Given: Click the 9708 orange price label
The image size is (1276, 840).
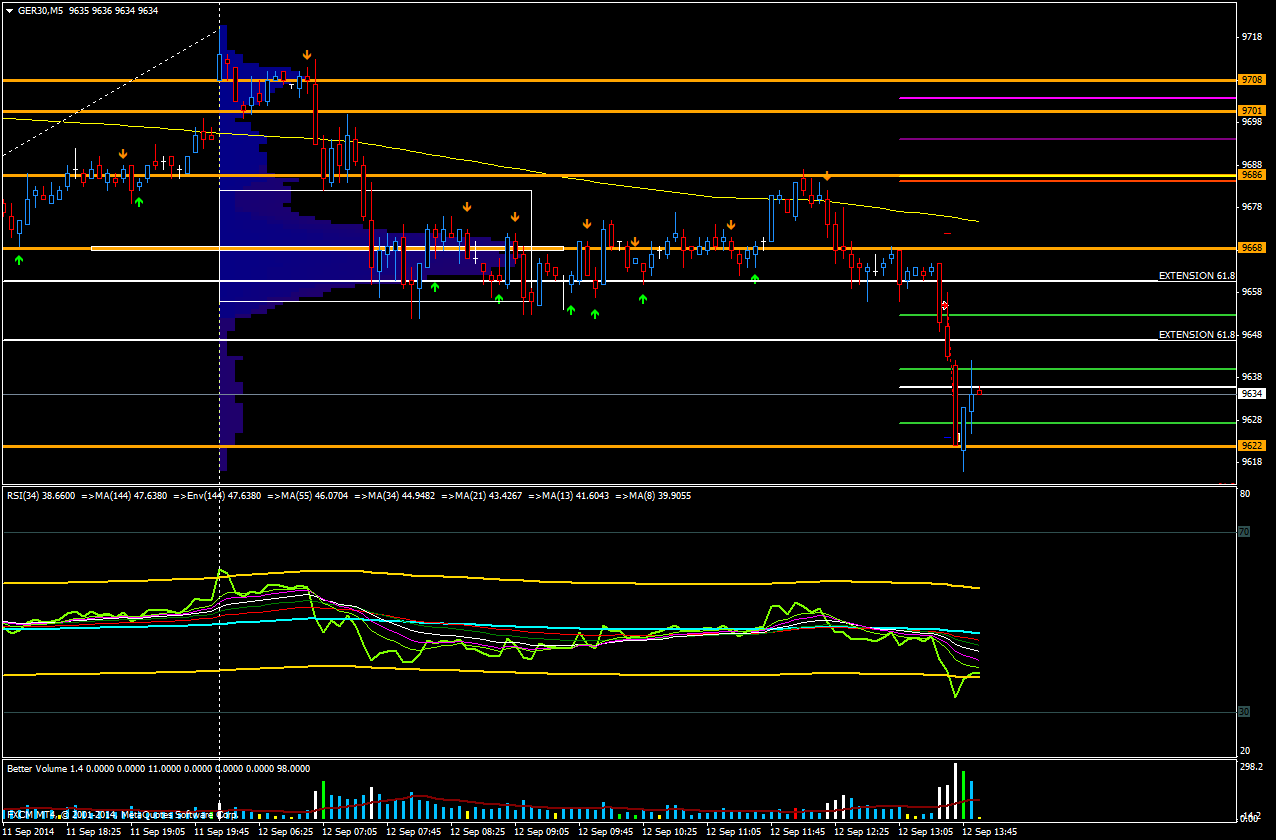Looking at the screenshot, I should [1251, 79].
